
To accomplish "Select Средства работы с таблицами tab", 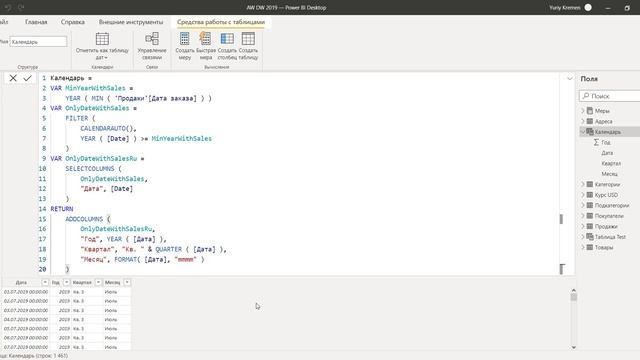I will 221,22.
